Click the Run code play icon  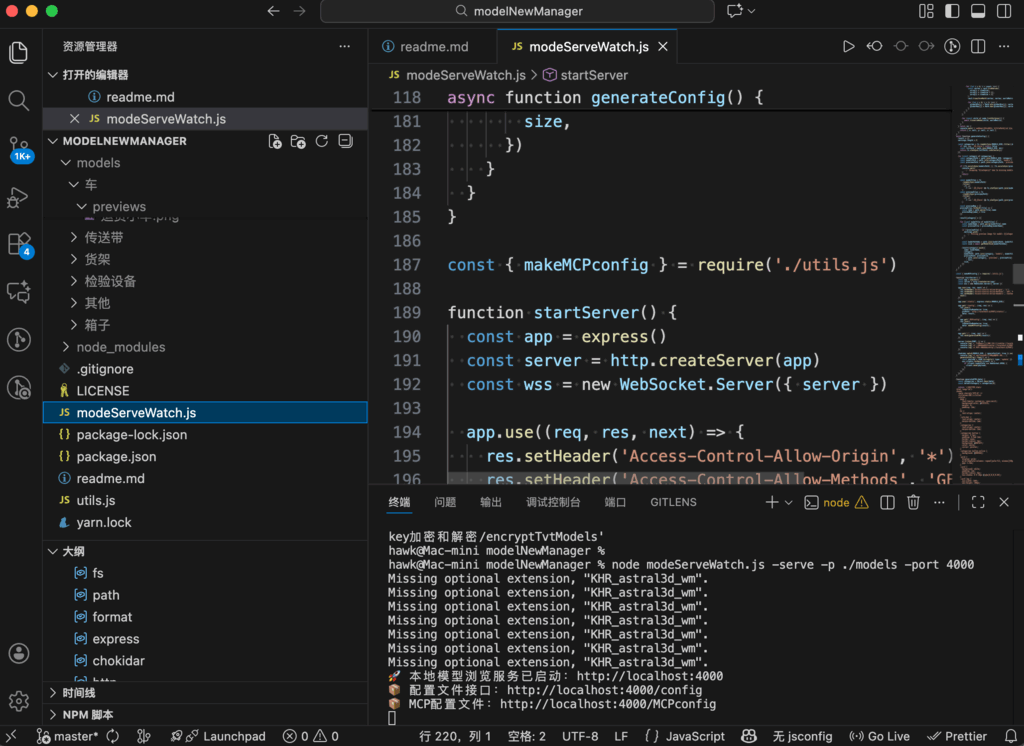[x=848, y=46]
